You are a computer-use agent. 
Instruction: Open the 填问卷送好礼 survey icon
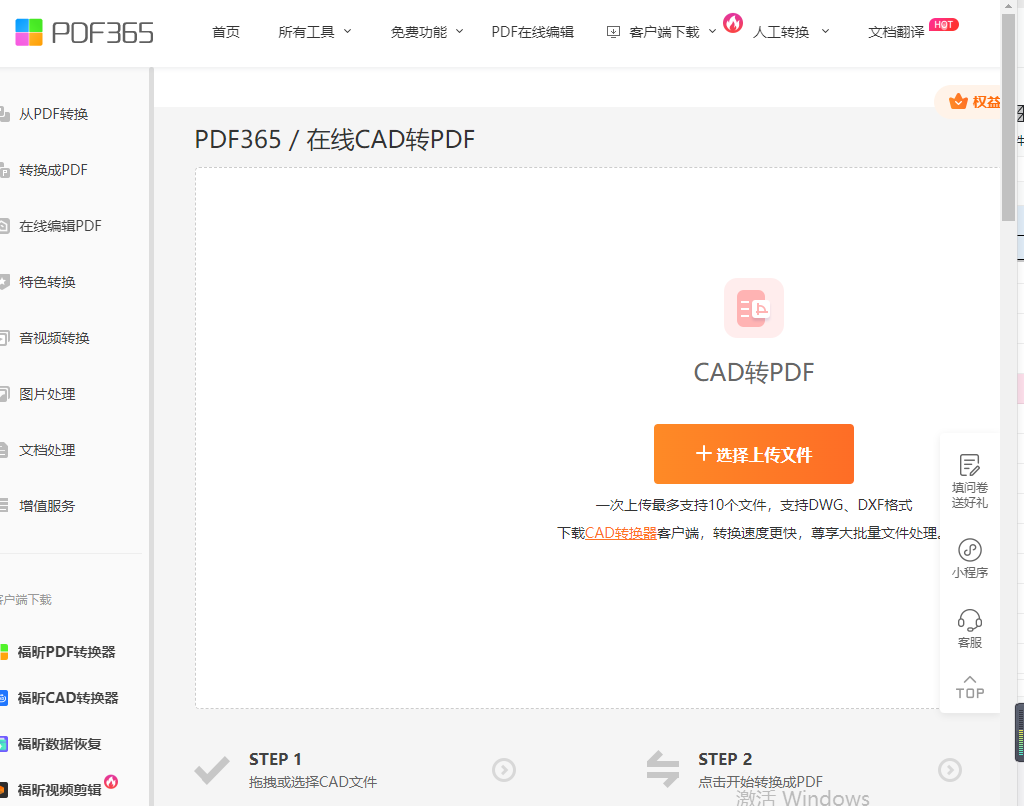970,465
